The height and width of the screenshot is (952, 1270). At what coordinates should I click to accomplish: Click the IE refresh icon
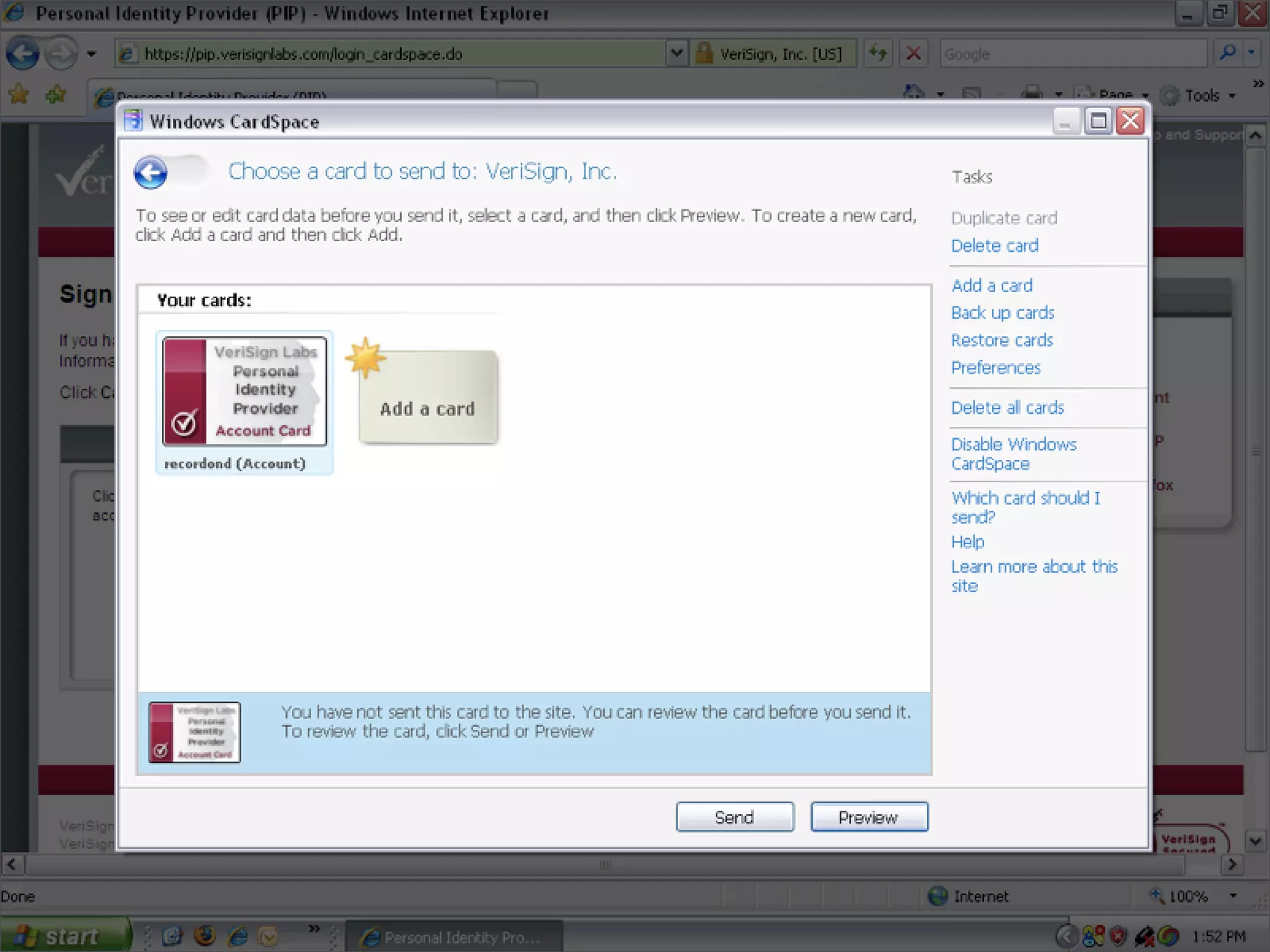coord(878,53)
